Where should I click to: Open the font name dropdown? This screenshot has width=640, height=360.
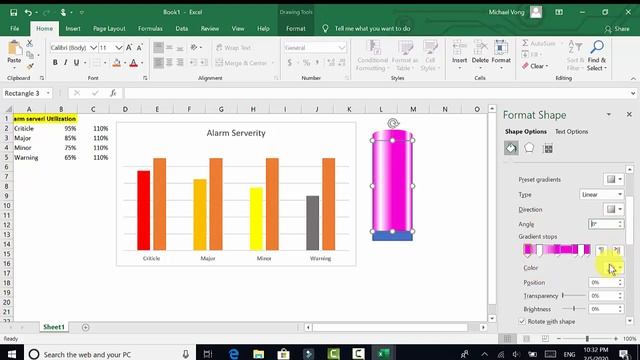pos(93,48)
